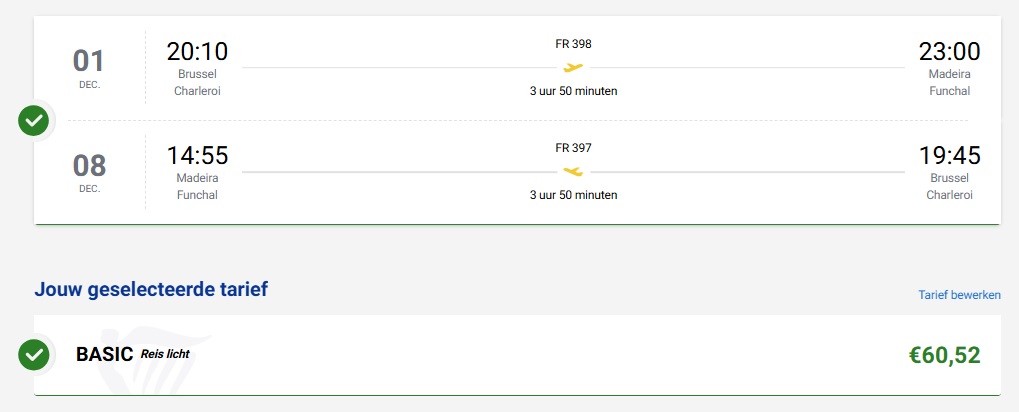Click the outbound 3 uur 50 minuten duration

(573, 91)
